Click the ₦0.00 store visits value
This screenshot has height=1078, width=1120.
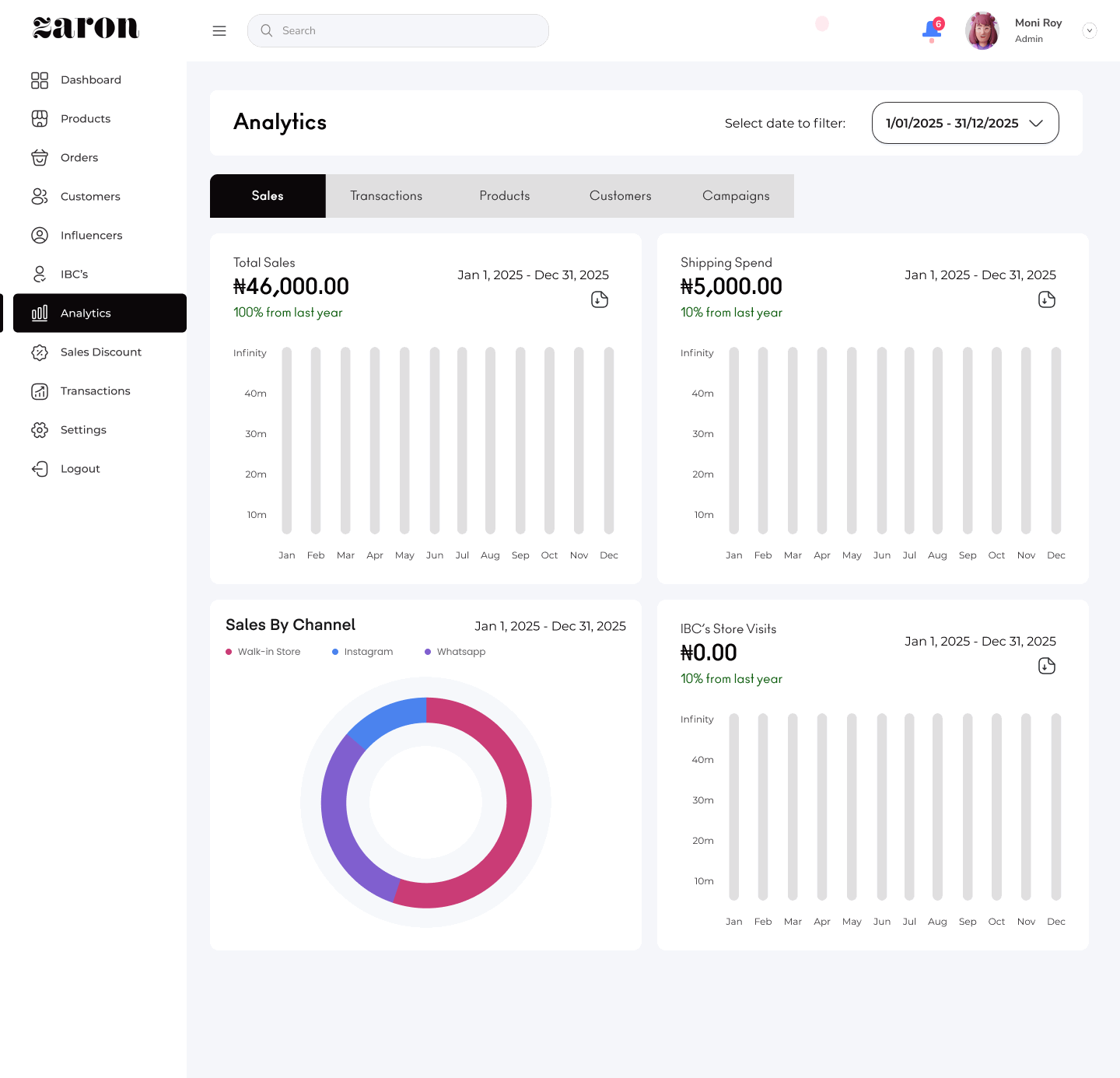[x=709, y=653]
